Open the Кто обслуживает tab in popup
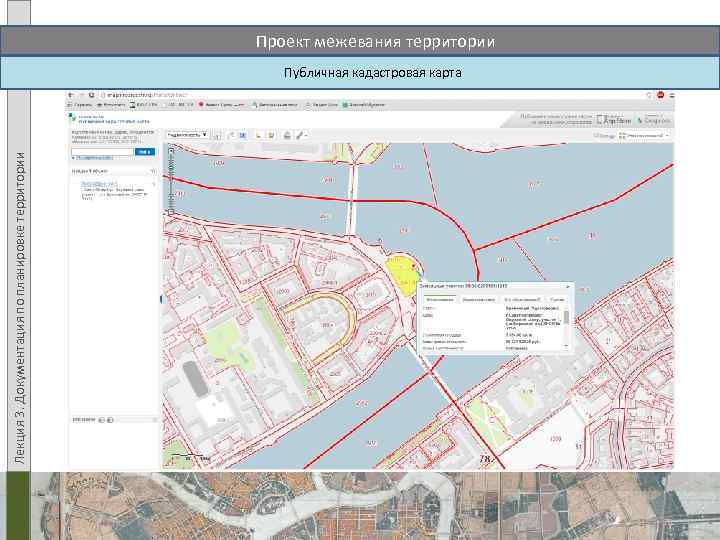Viewport: 720px width, 540px height. [x=523, y=299]
